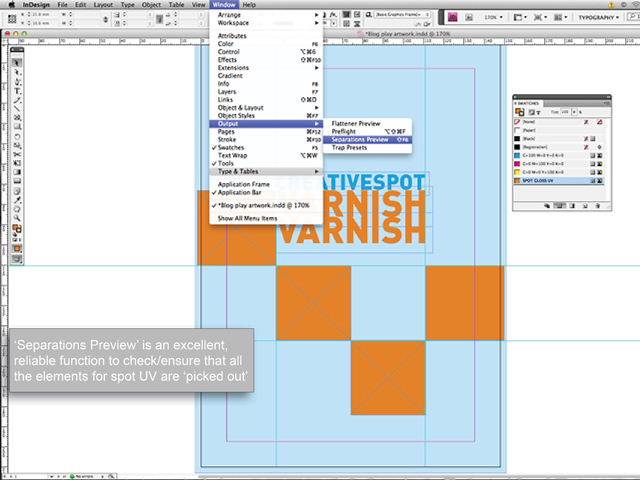Open the View Options dropdown
Screen dimensions: 640x480
point(520,17)
